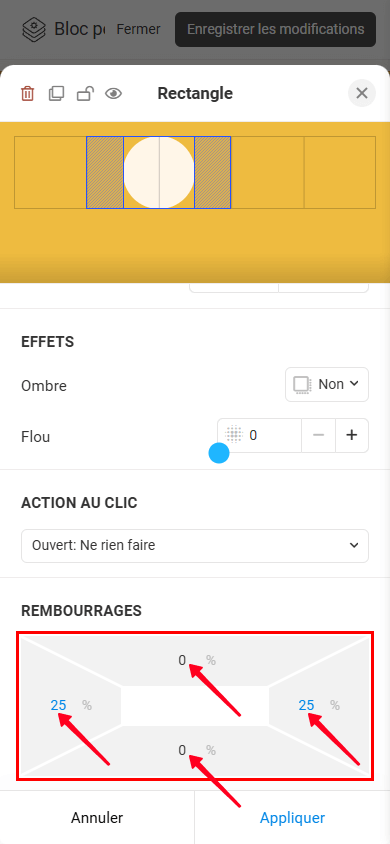Open the 'Ouvert: Ne rien faire' dropdown
Image resolution: width=390 pixels, height=844 pixels.
tap(195, 546)
